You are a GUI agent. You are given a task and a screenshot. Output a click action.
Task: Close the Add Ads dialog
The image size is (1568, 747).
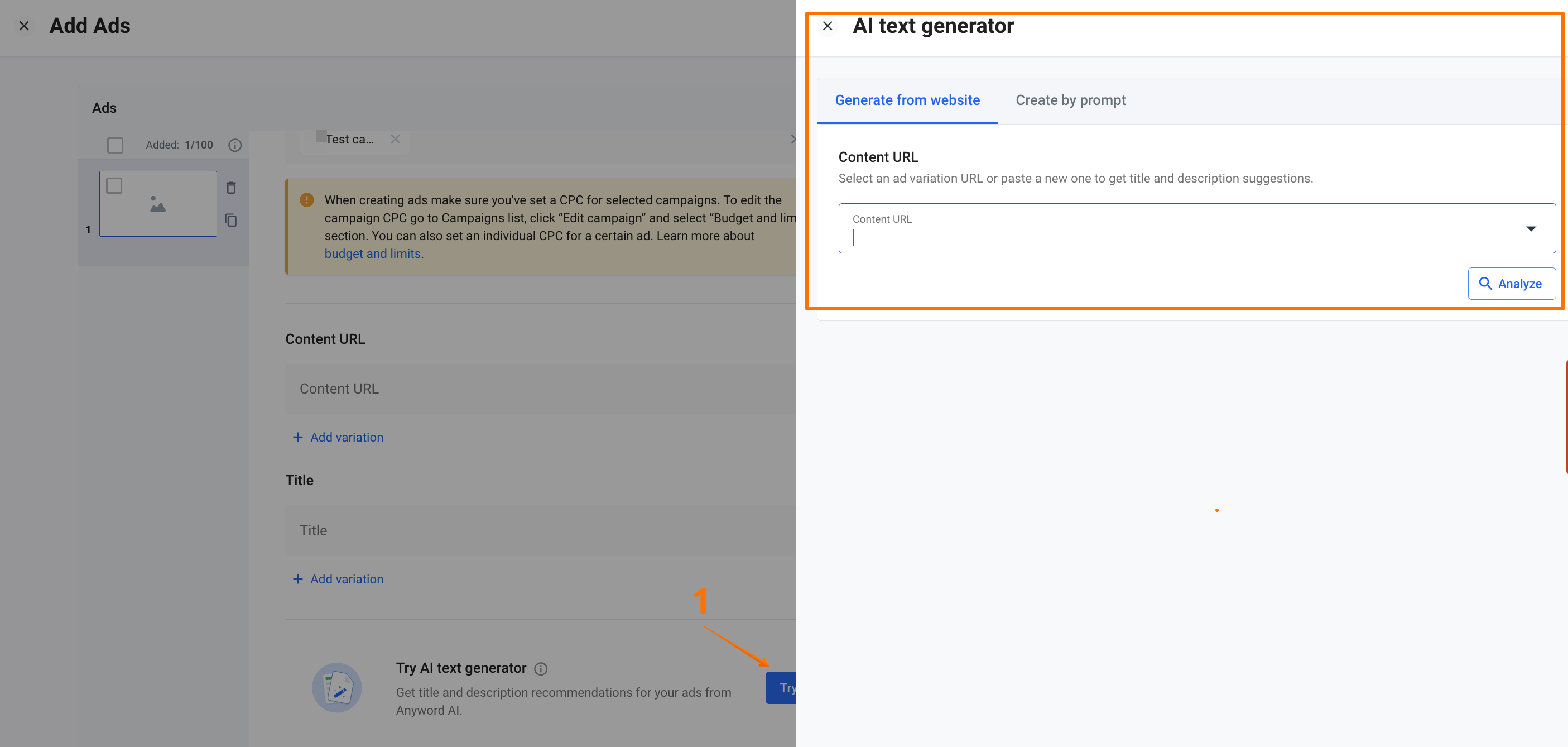click(x=24, y=26)
